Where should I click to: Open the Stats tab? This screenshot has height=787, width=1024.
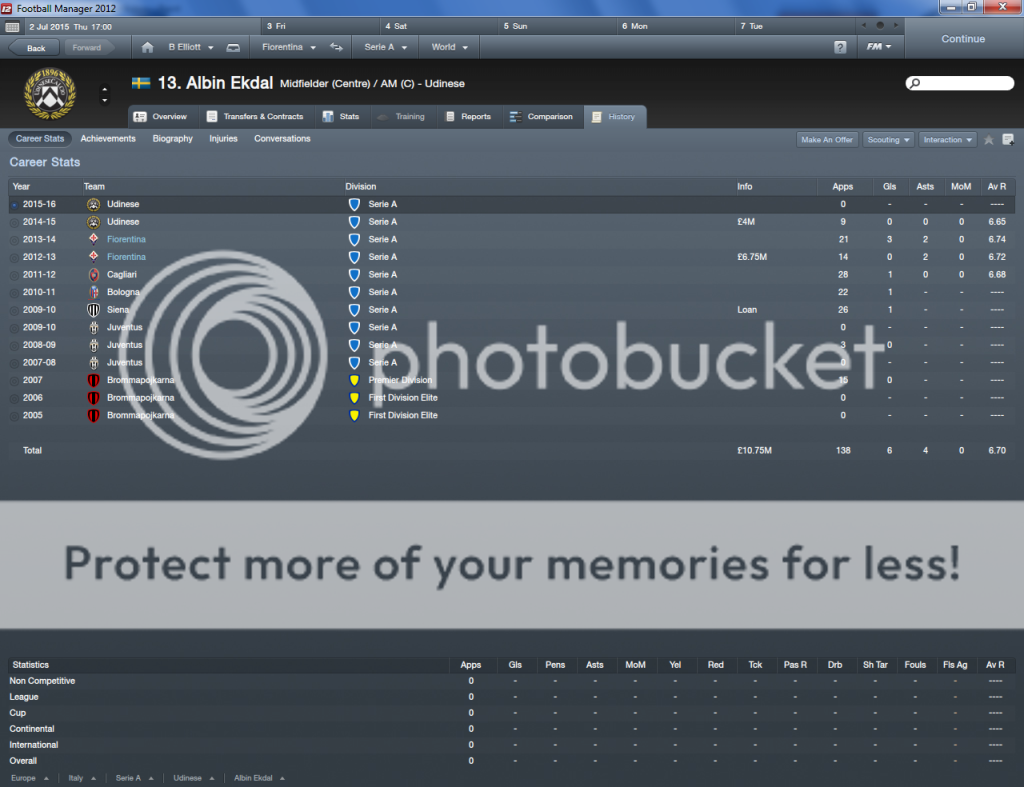[x=341, y=117]
